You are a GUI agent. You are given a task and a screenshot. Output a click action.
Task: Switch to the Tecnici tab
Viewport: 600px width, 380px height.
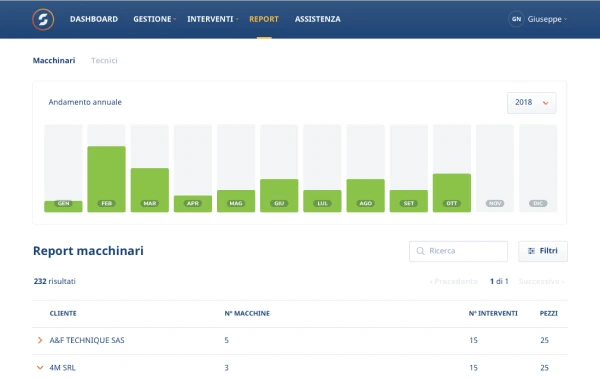point(104,60)
